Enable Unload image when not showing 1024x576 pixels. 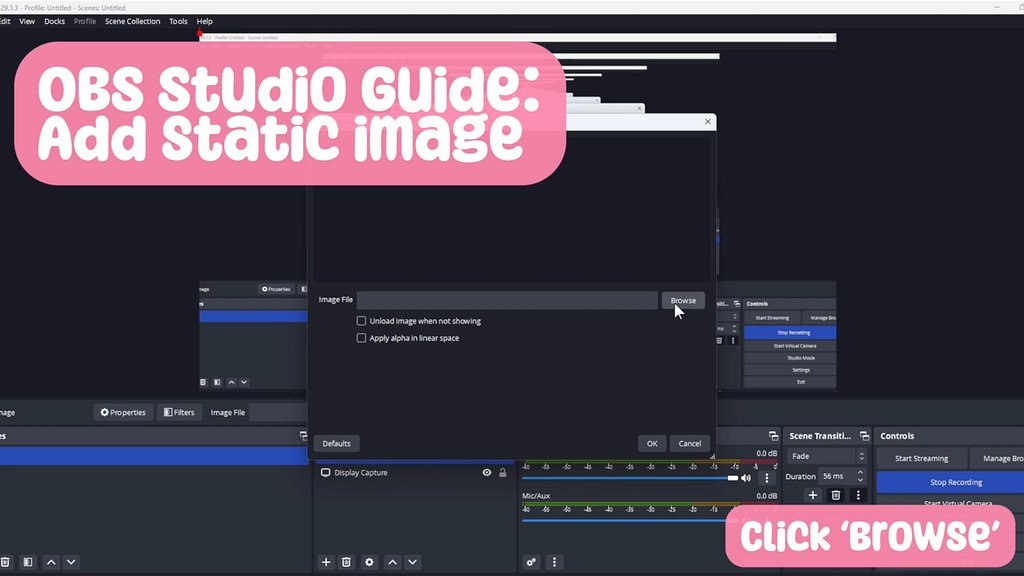click(362, 321)
